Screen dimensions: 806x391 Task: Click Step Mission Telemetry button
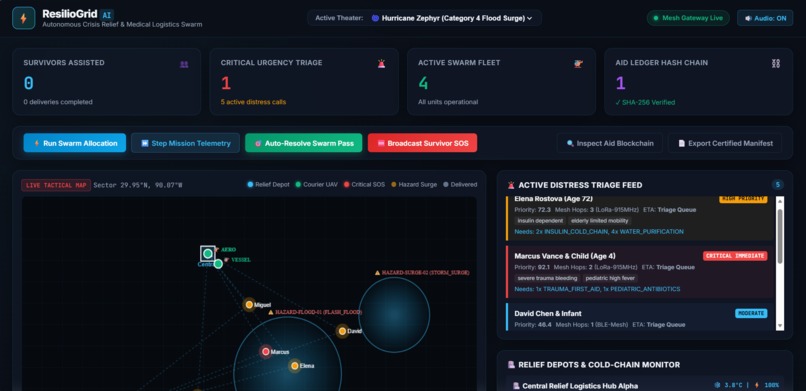(186, 143)
